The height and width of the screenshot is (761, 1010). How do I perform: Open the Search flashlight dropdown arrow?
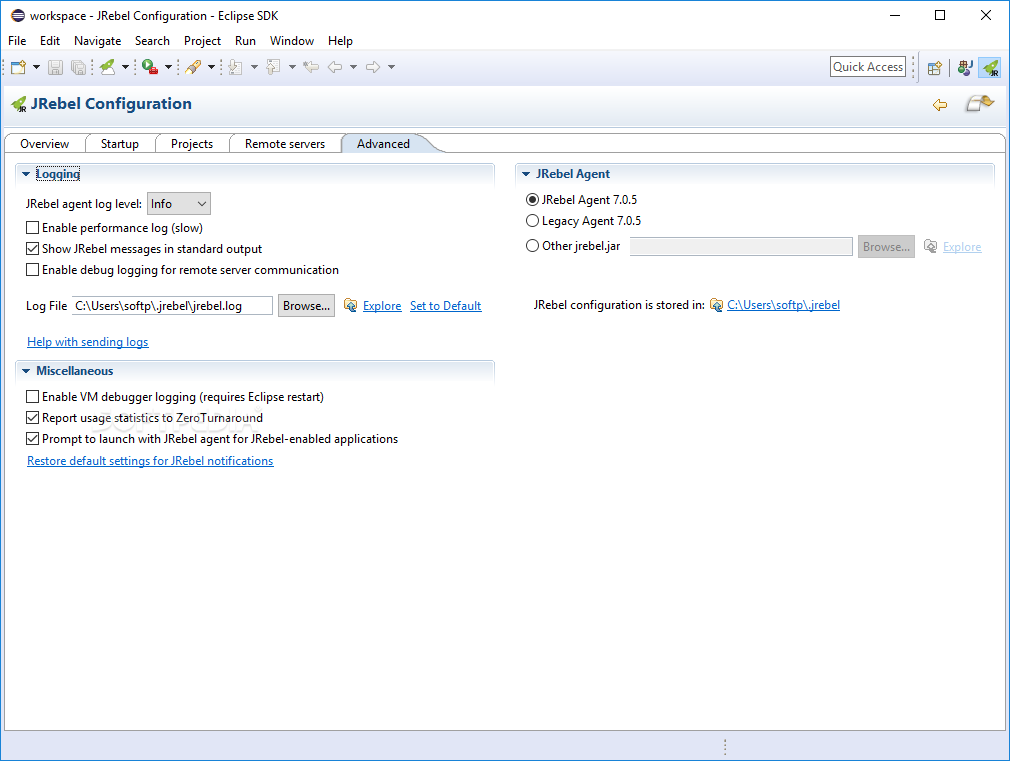pyautogui.click(x=211, y=67)
